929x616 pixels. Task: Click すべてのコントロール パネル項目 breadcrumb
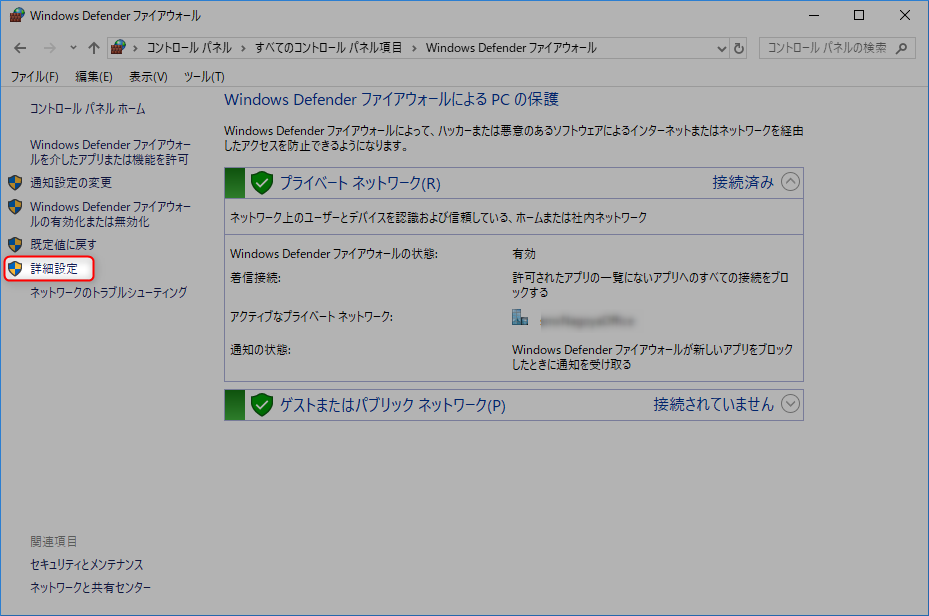328,48
